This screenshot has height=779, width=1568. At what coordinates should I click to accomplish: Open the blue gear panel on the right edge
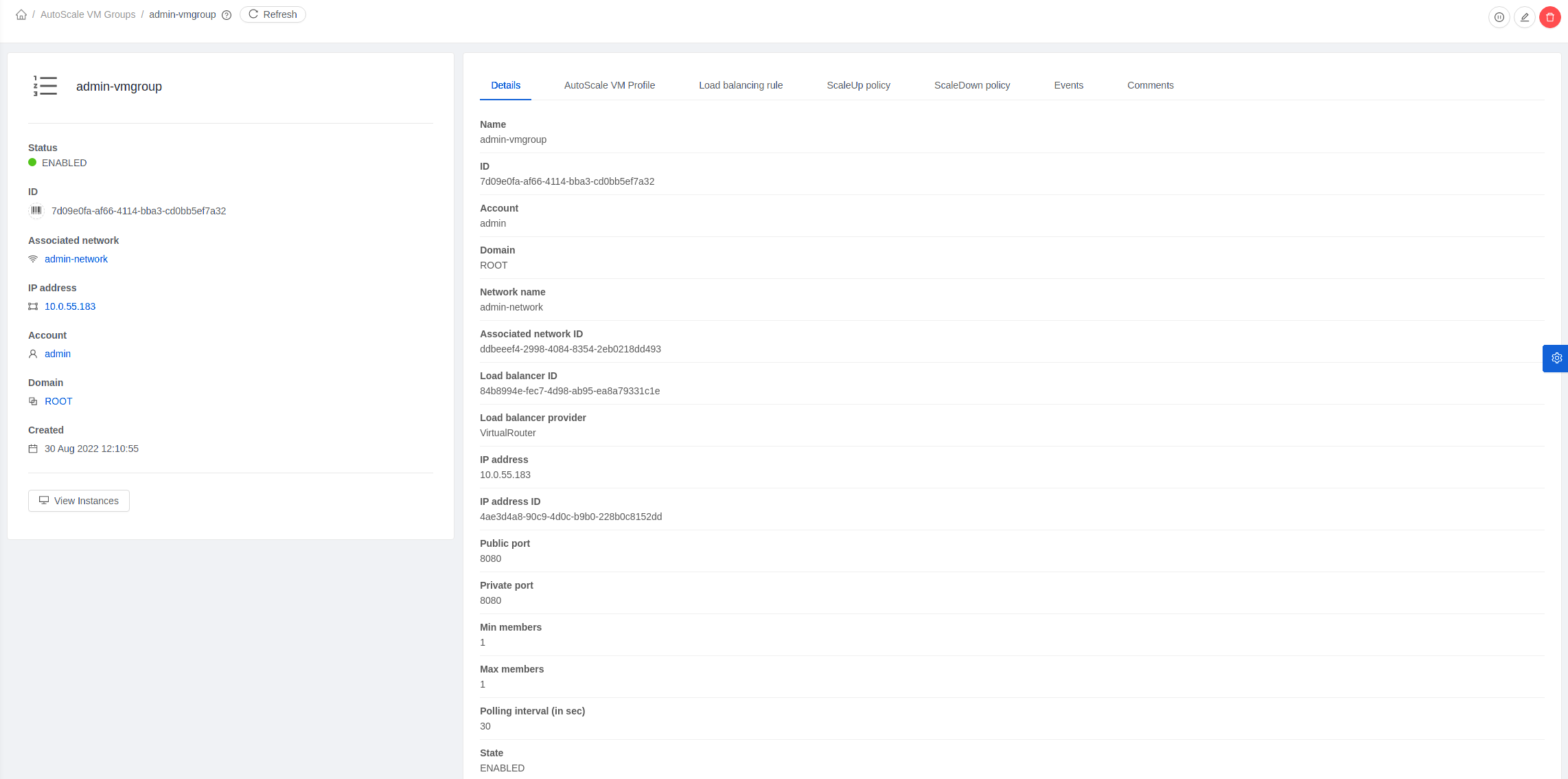[1556, 358]
